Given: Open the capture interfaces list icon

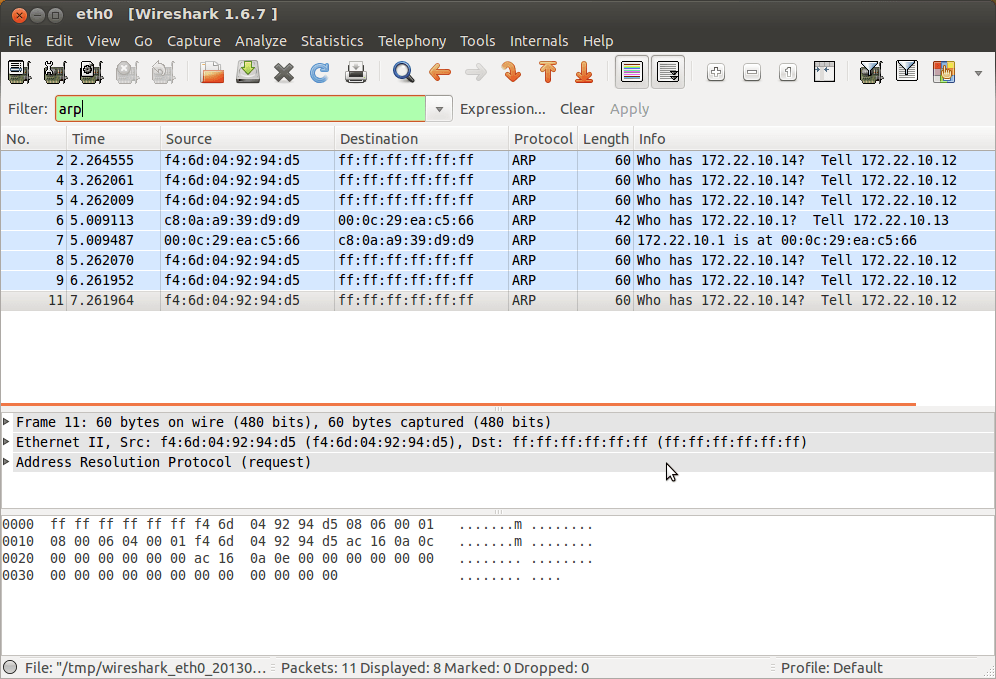Looking at the screenshot, I should [19, 72].
